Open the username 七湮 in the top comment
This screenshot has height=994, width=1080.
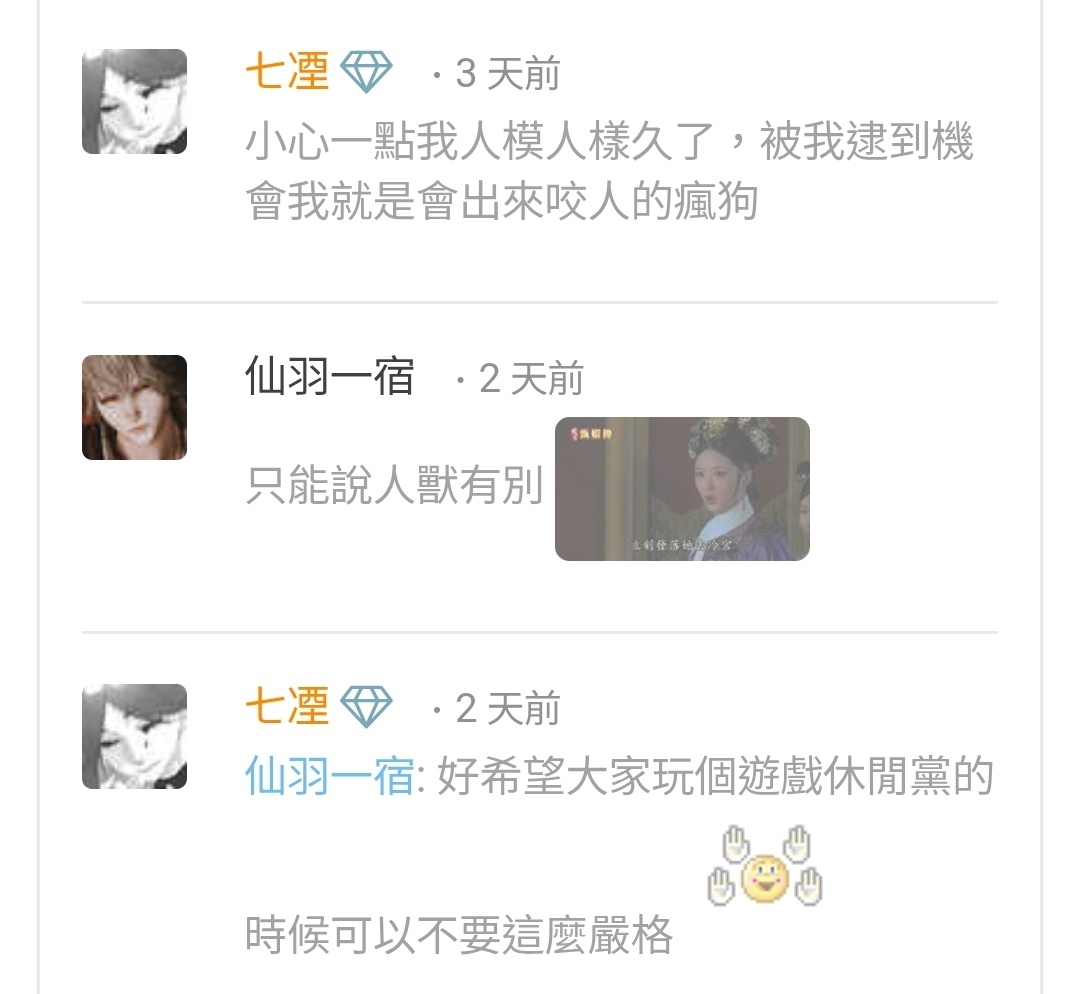(287, 72)
